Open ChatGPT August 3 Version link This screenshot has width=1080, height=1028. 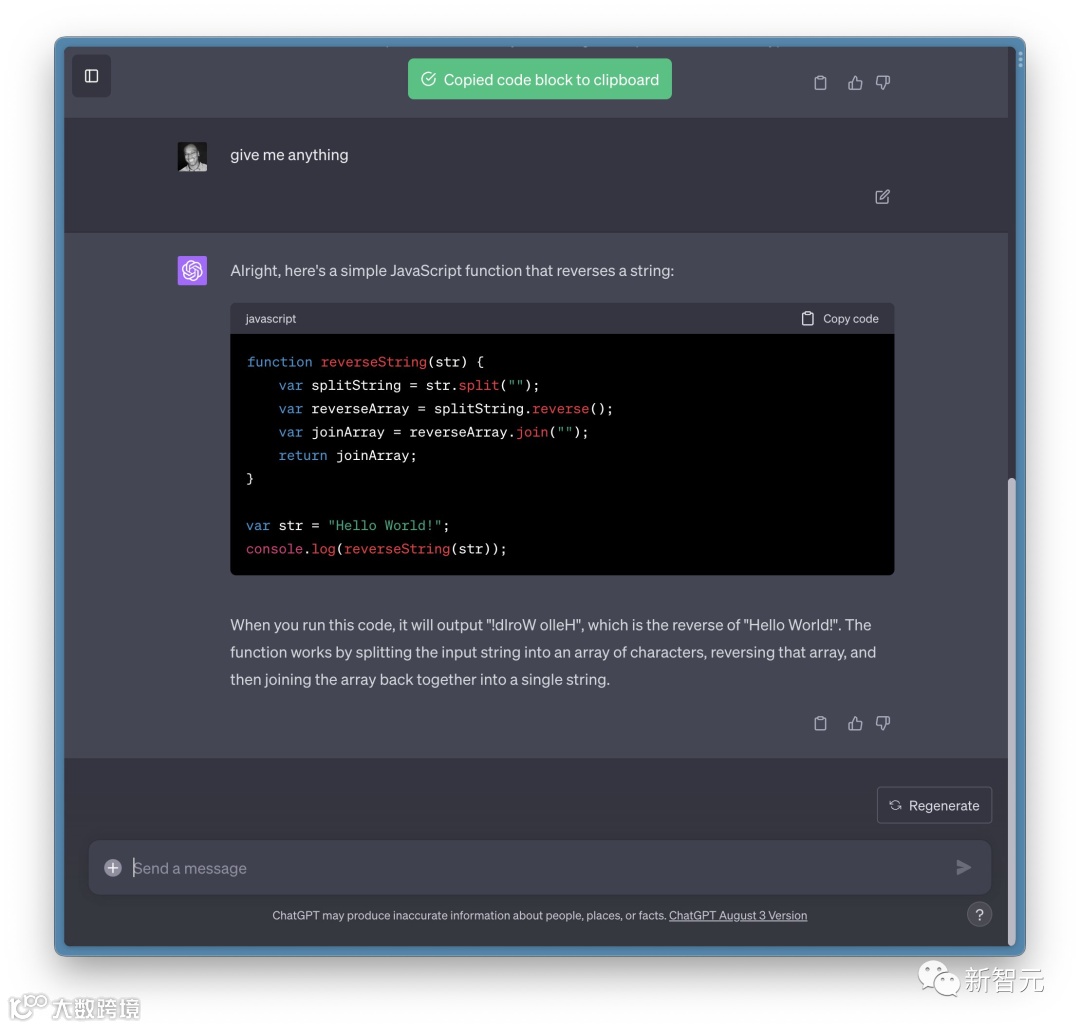coord(738,915)
